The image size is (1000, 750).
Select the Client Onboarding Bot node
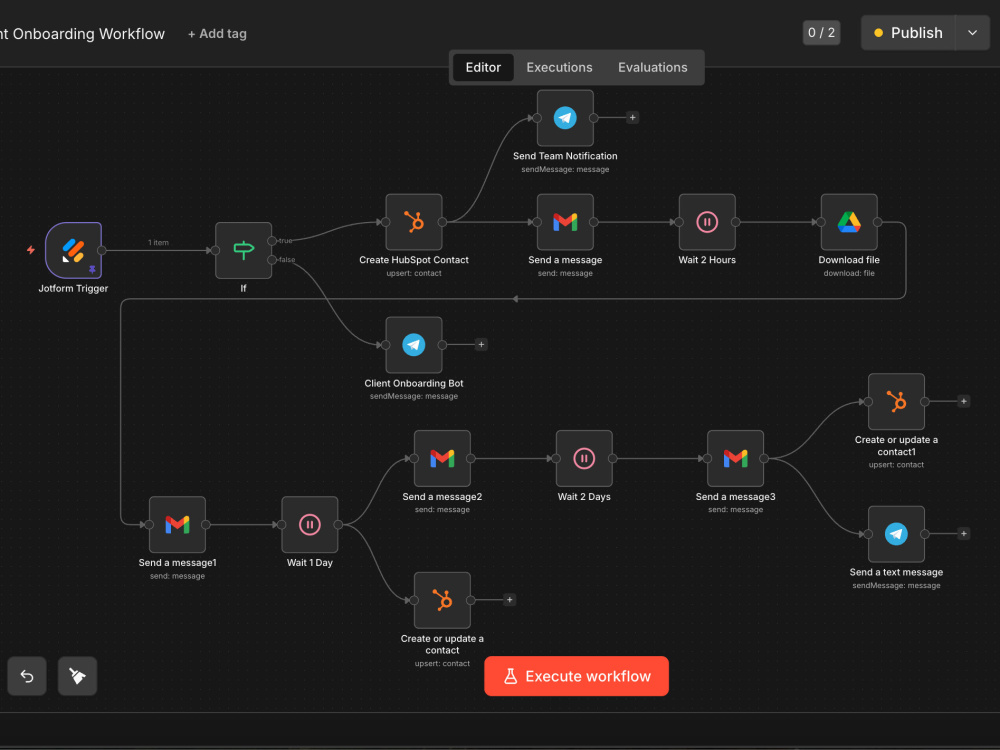[x=414, y=345]
